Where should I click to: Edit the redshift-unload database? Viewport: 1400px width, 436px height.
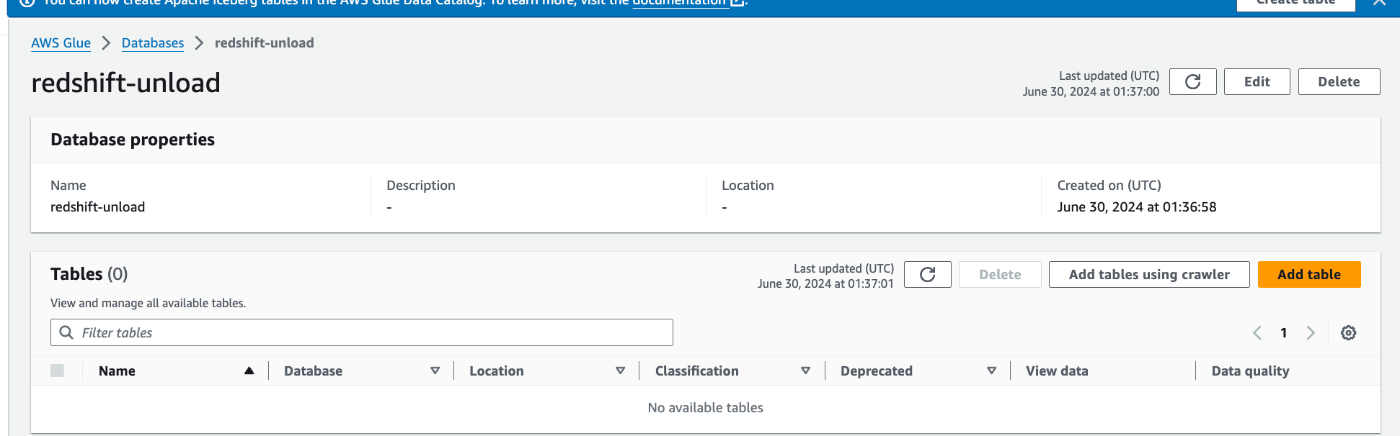pyautogui.click(x=1257, y=82)
